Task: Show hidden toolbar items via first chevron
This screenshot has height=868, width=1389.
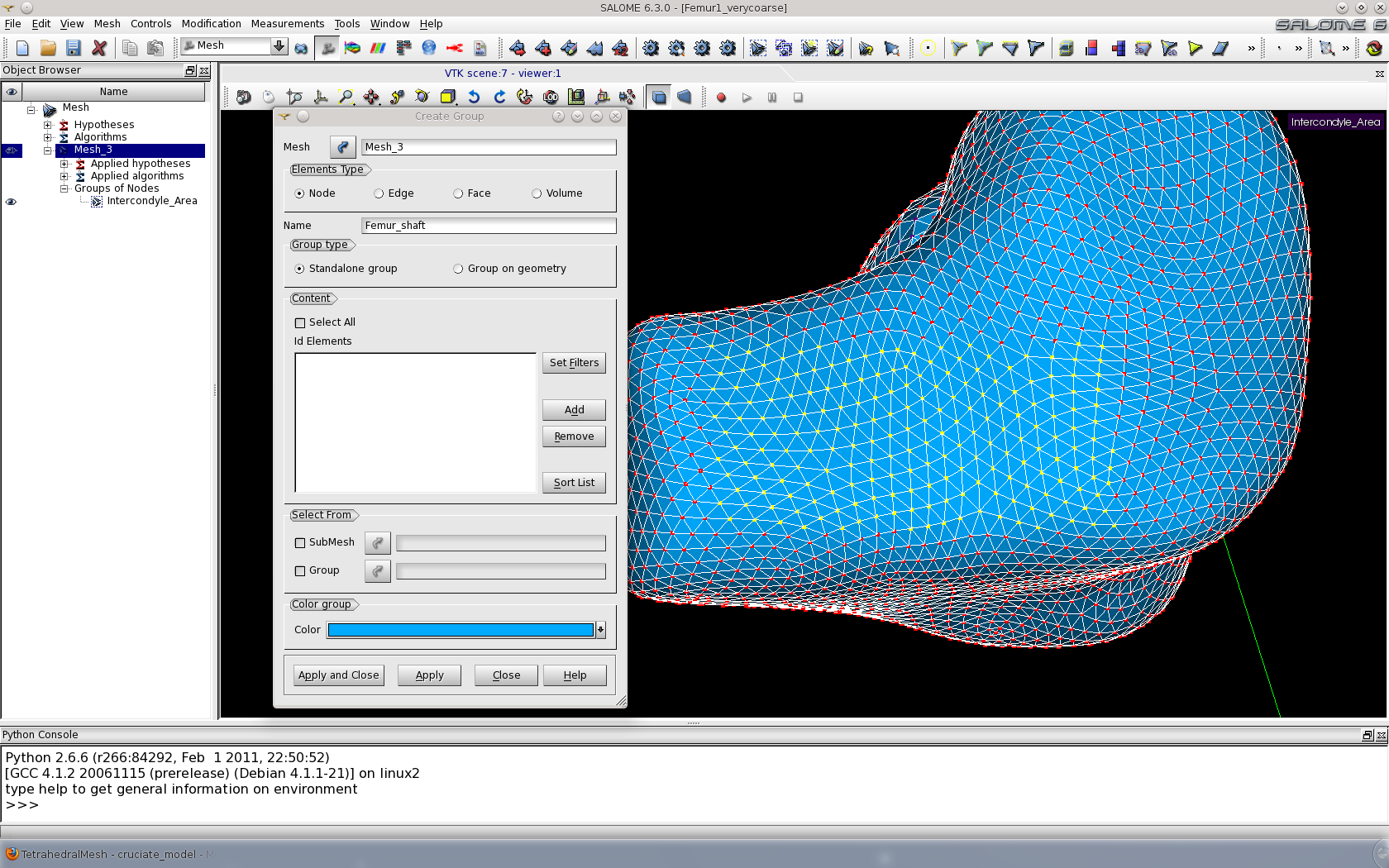Action: click(1252, 48)
